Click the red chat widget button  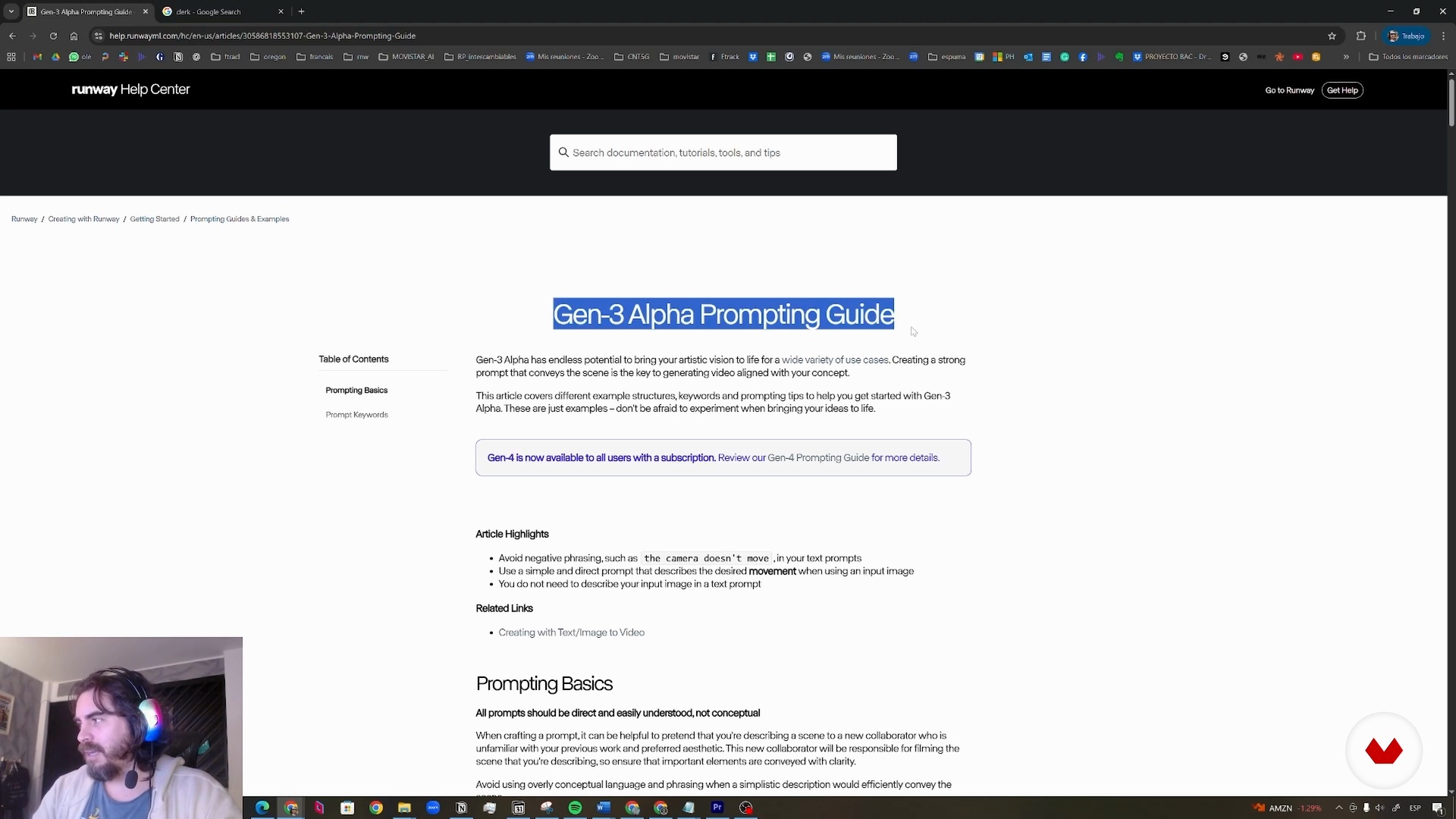[1384, 751]
